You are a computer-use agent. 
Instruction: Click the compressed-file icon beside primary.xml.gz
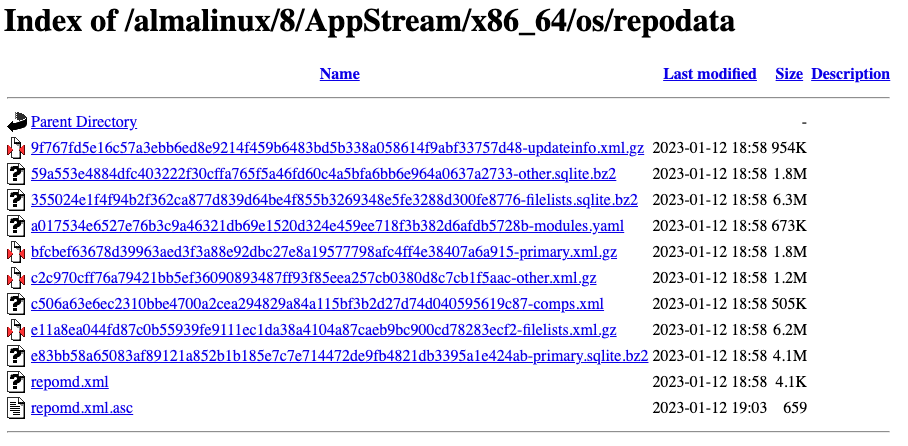pos(17,252)
